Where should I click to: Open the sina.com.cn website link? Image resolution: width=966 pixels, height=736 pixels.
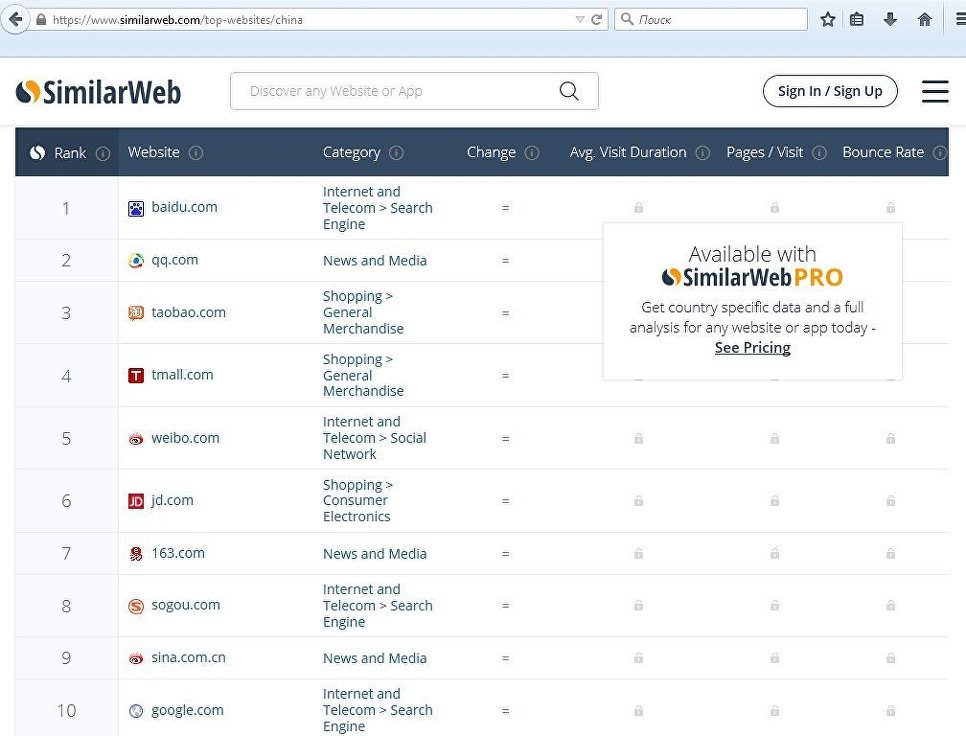coord(189,657)
